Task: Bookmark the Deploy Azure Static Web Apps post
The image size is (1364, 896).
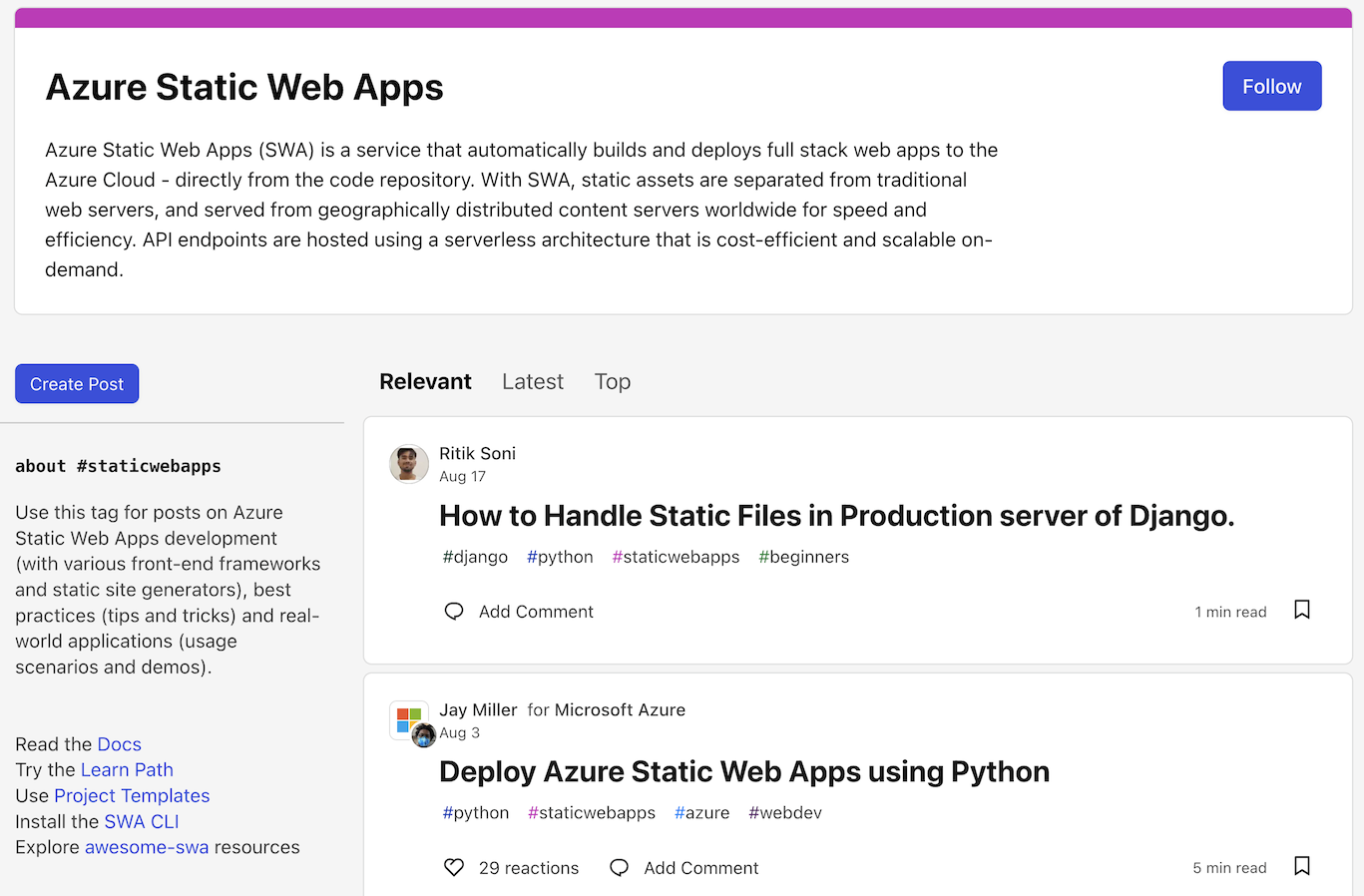Action: coord(1301,866)
